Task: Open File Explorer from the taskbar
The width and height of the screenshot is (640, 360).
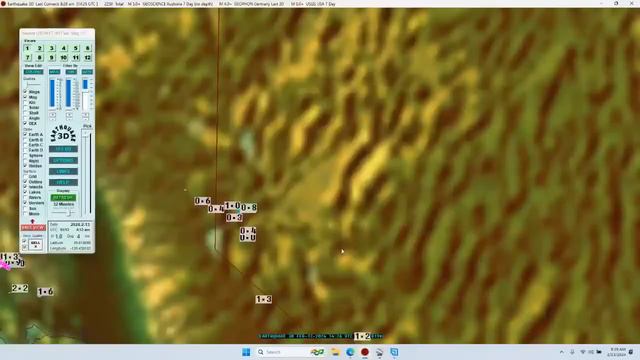Action: pyautogui.click(x=336, y=352)
